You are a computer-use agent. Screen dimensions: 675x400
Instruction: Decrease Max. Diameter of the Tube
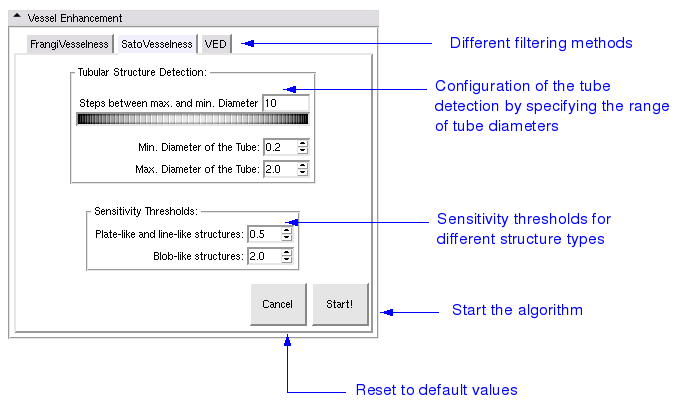pos(302,173)
